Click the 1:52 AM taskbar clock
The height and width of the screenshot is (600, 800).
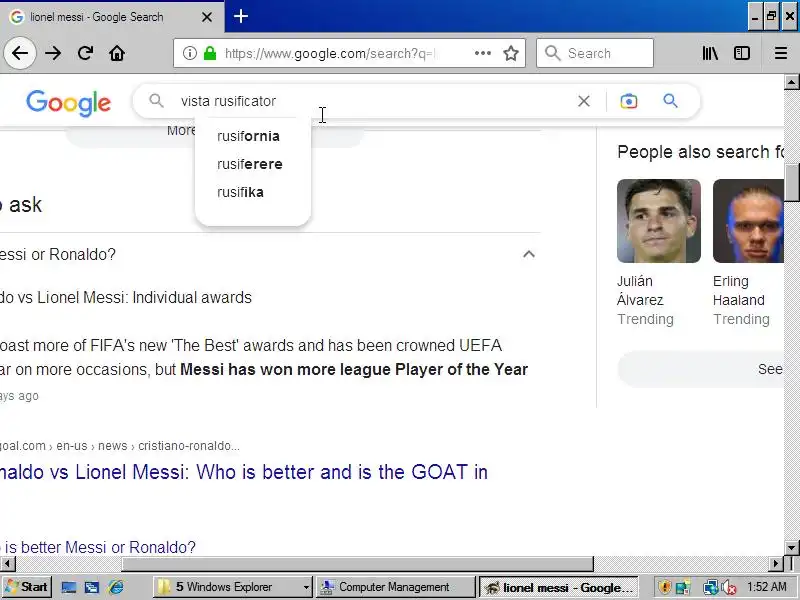click(766, 587)
